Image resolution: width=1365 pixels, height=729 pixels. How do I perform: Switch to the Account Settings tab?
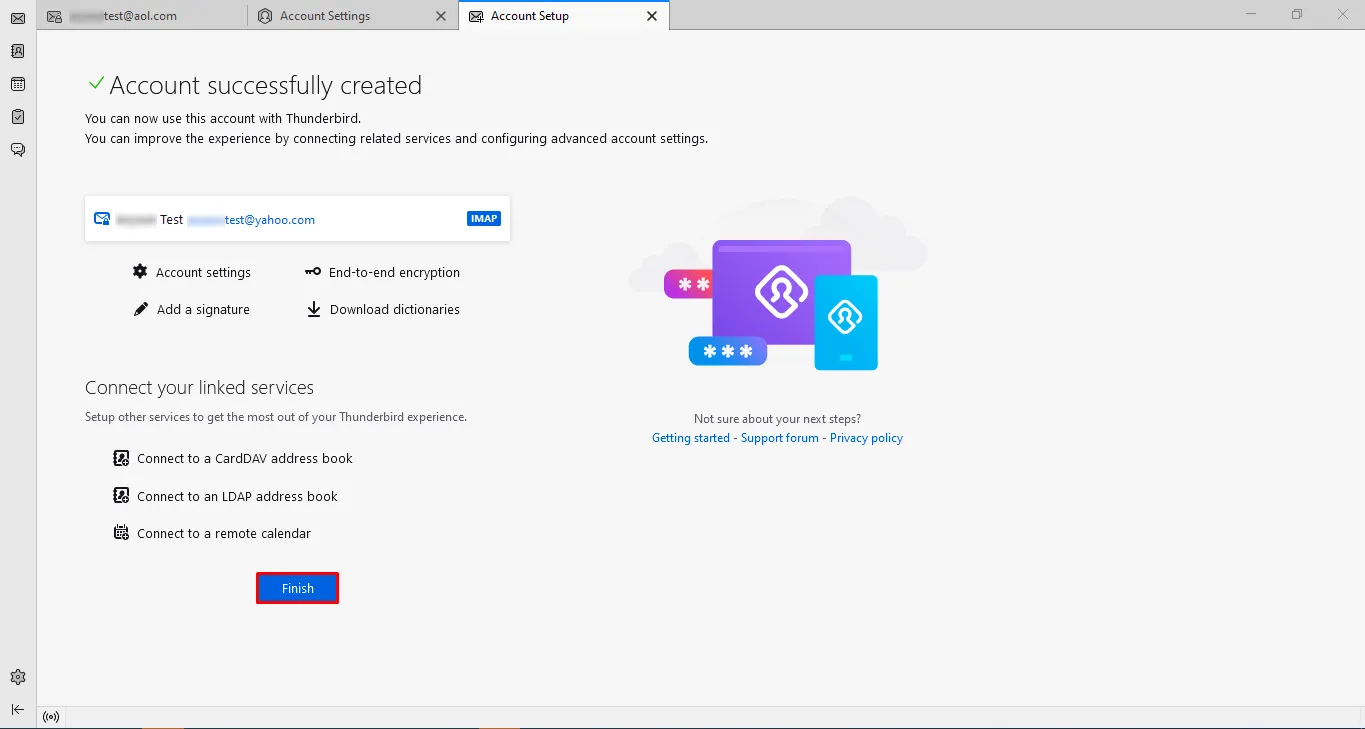tap(325, 16)
